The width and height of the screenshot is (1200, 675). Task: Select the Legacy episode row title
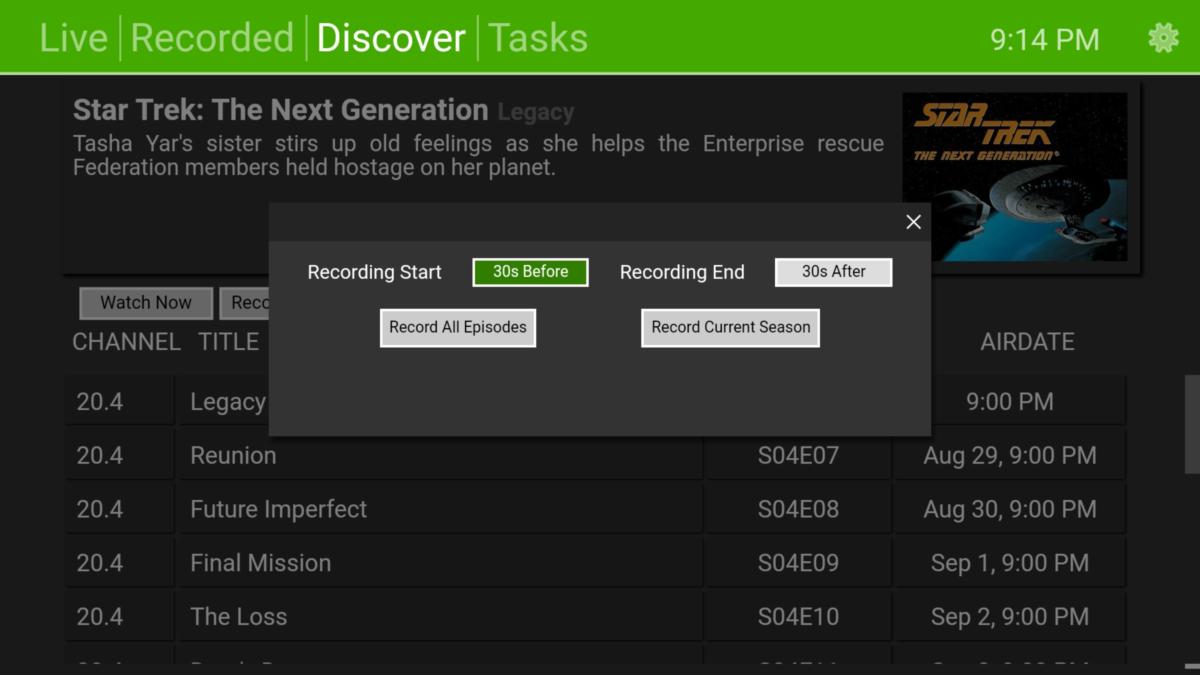pyautogui.click(x=228, y=402)
